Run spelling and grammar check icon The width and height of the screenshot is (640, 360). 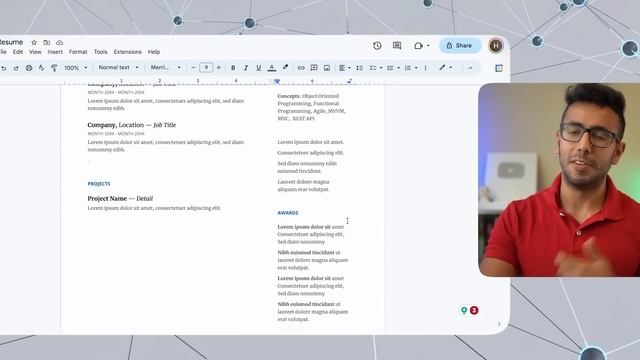[41, 68]
